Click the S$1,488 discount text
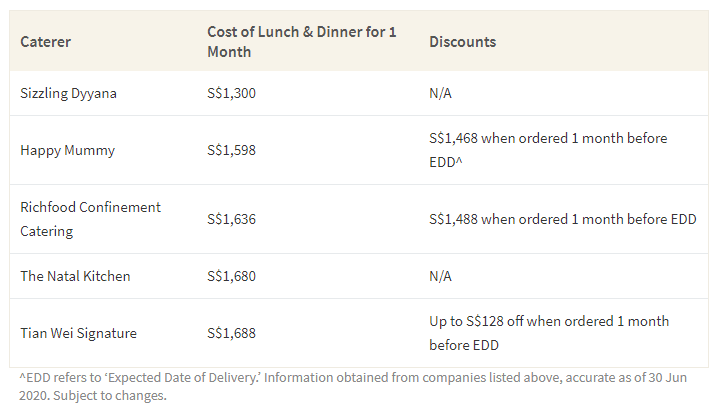This screenshot has width=717, height=413. 562,218
